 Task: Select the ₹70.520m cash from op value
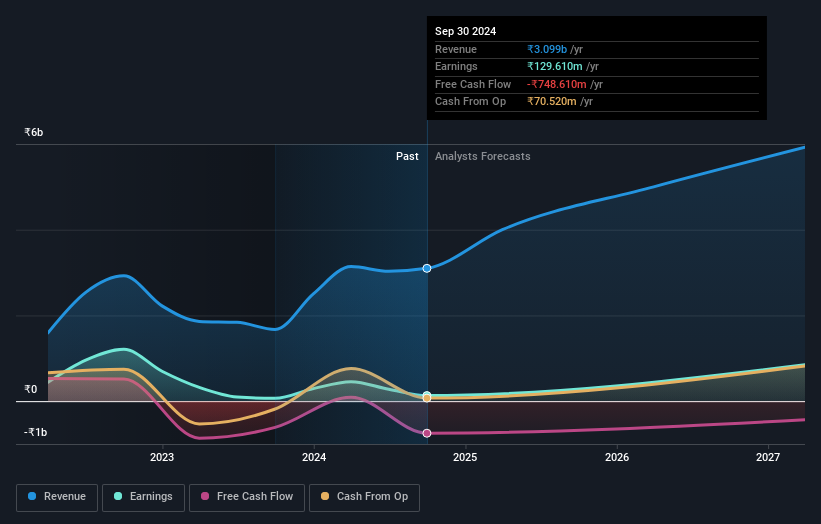coord(552,102)
